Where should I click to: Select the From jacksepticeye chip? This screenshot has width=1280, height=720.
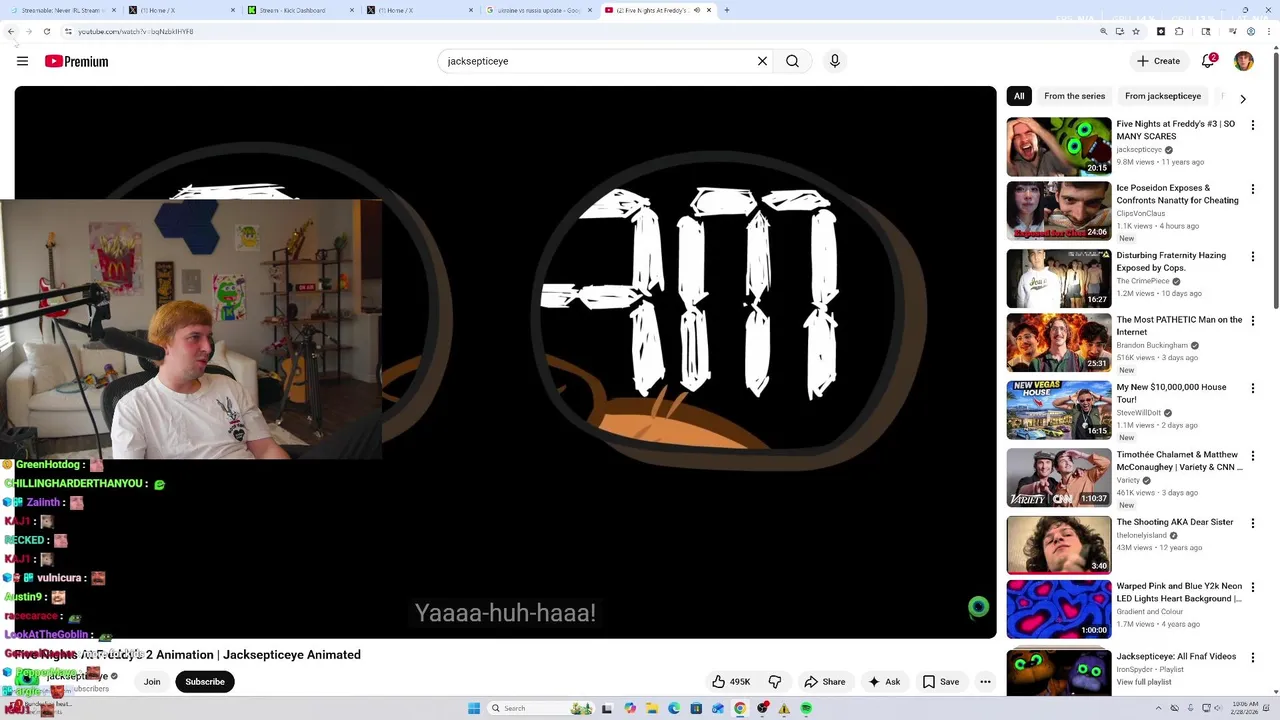(1162, 96)
